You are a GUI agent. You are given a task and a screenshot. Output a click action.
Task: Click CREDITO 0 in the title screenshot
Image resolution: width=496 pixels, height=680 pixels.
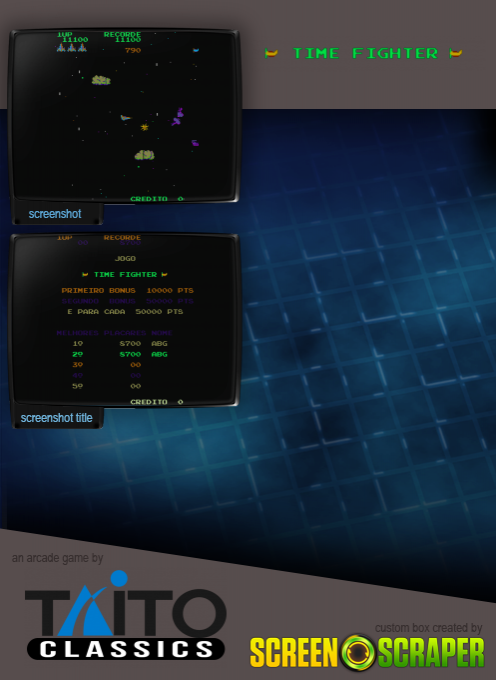click(157, 402)
